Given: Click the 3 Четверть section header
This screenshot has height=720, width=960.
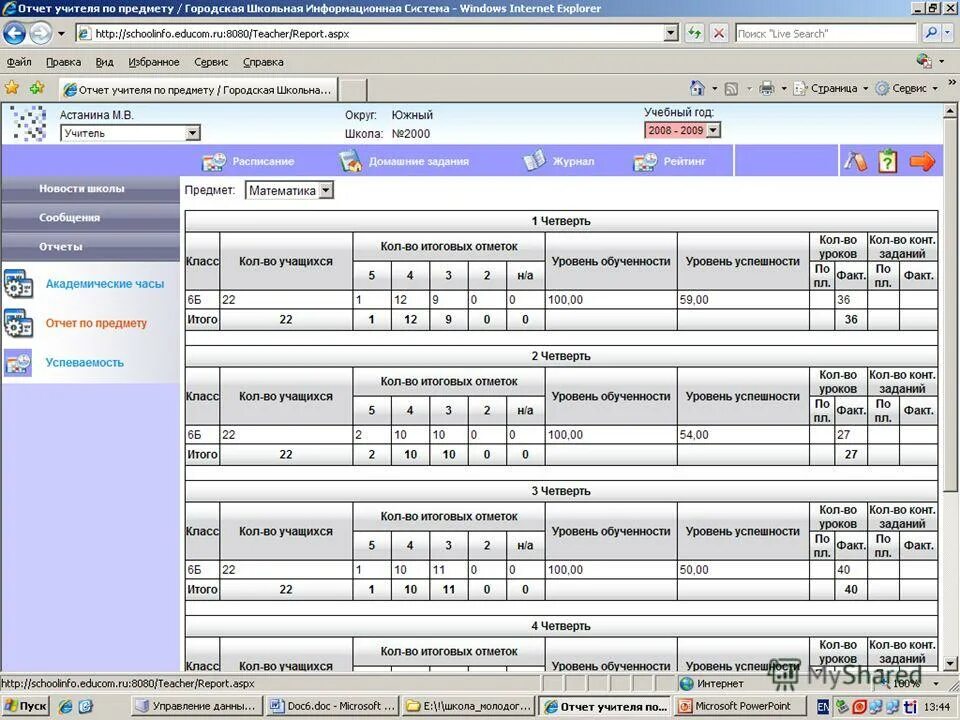Looking at the screenshot, I should pyautogui.click(x=561, y=491).
